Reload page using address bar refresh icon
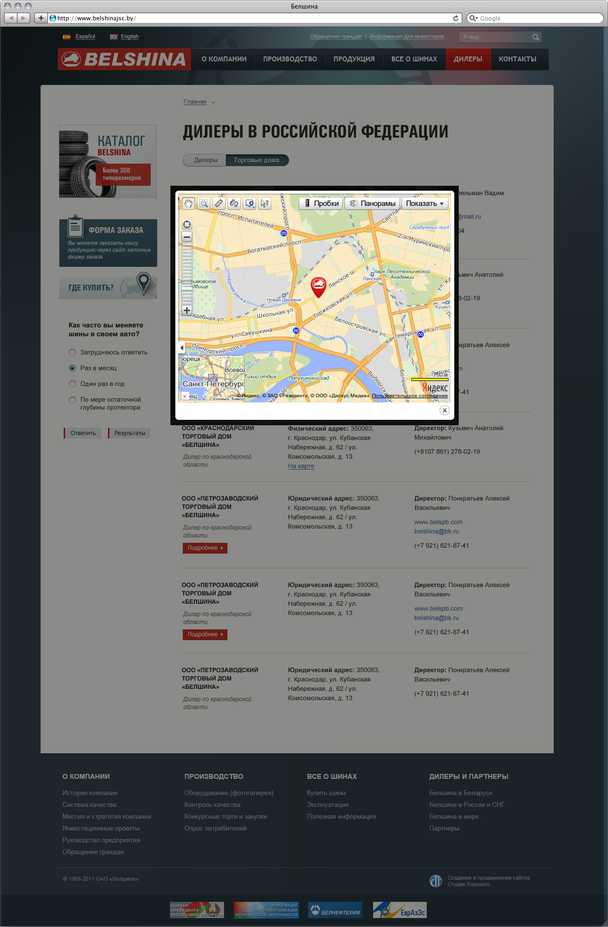 (455, 18)
